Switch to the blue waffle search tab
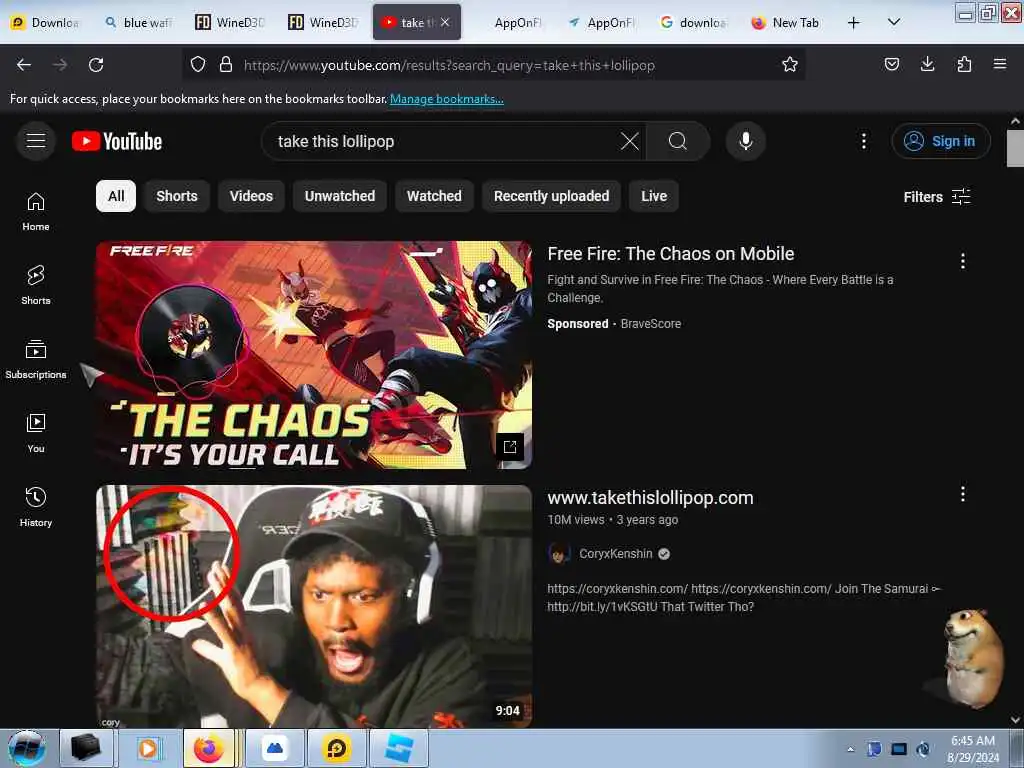Image resolution: width=1024 pixels, height=768 pixels. (138, 22)
